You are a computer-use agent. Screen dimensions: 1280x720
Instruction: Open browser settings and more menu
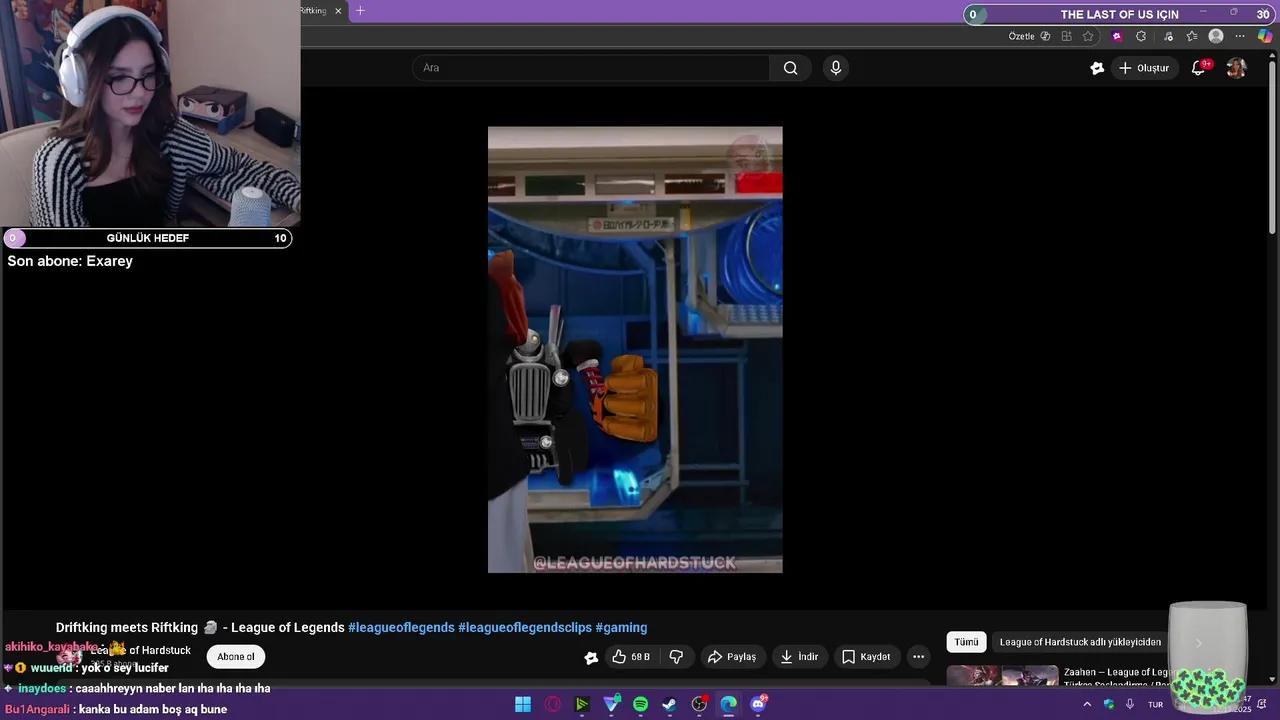coord(1240,36)
